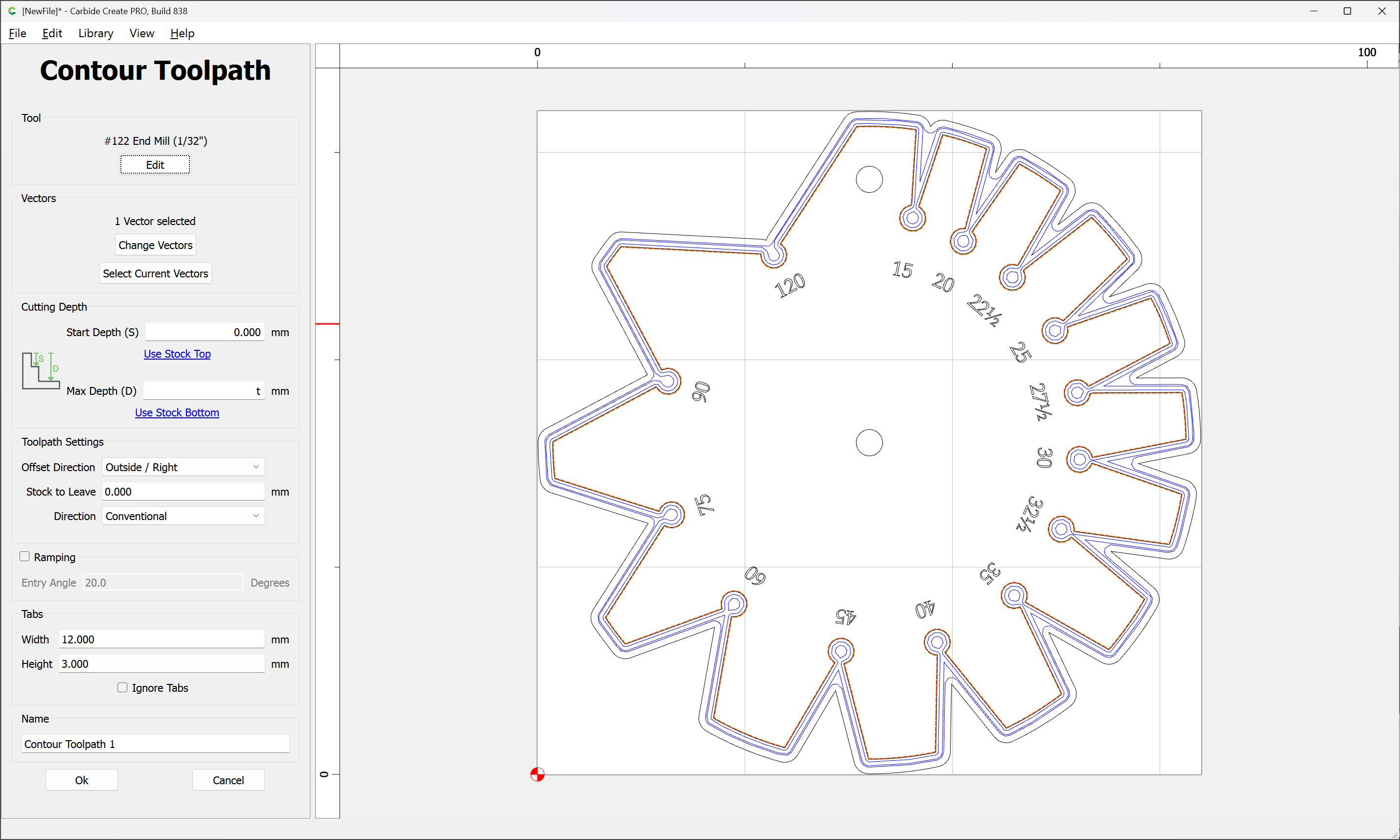1400x840 pixels.
Task: Open the Library menu
Action: [x=95, y=33]
